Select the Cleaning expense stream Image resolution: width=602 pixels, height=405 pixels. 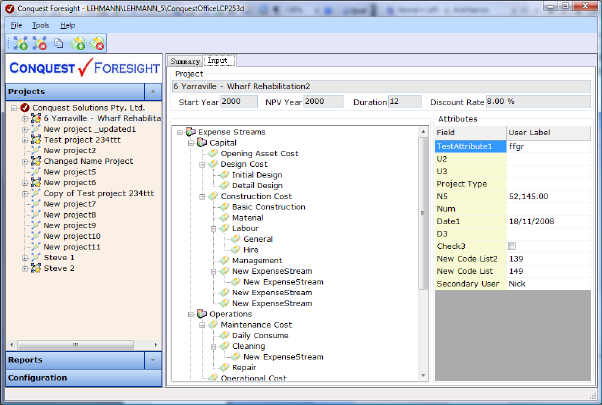(248, 346)
